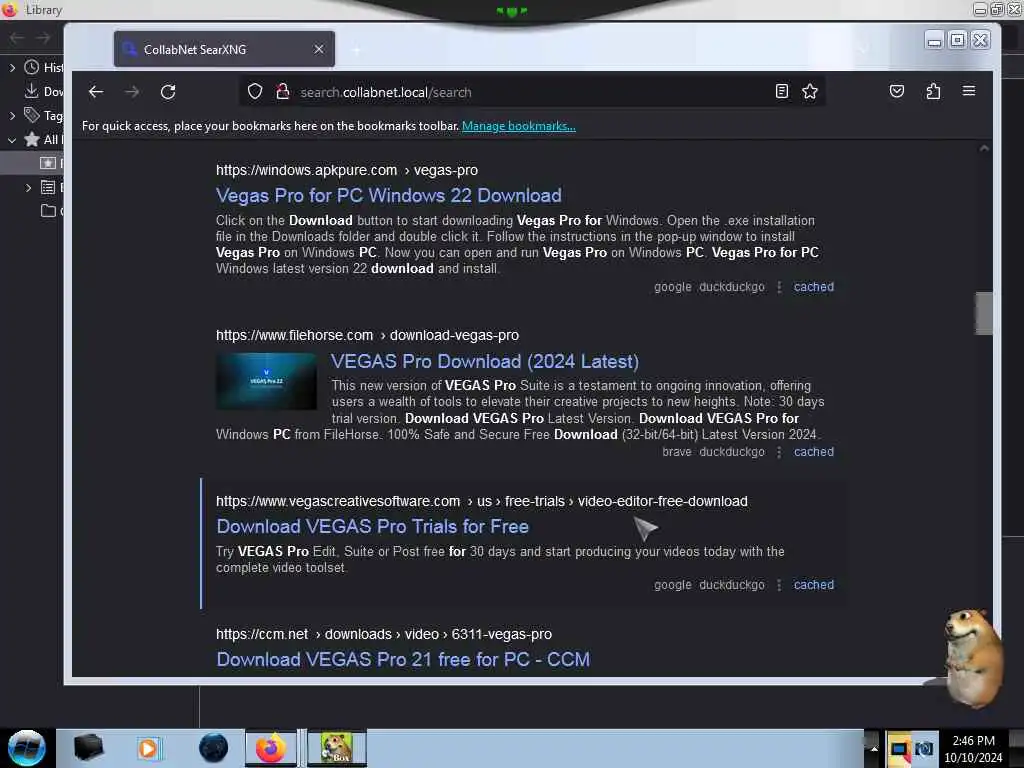Open VEGAS Pro Download (2024 Latest) result
1024x768 pixels.
[485, 361]
